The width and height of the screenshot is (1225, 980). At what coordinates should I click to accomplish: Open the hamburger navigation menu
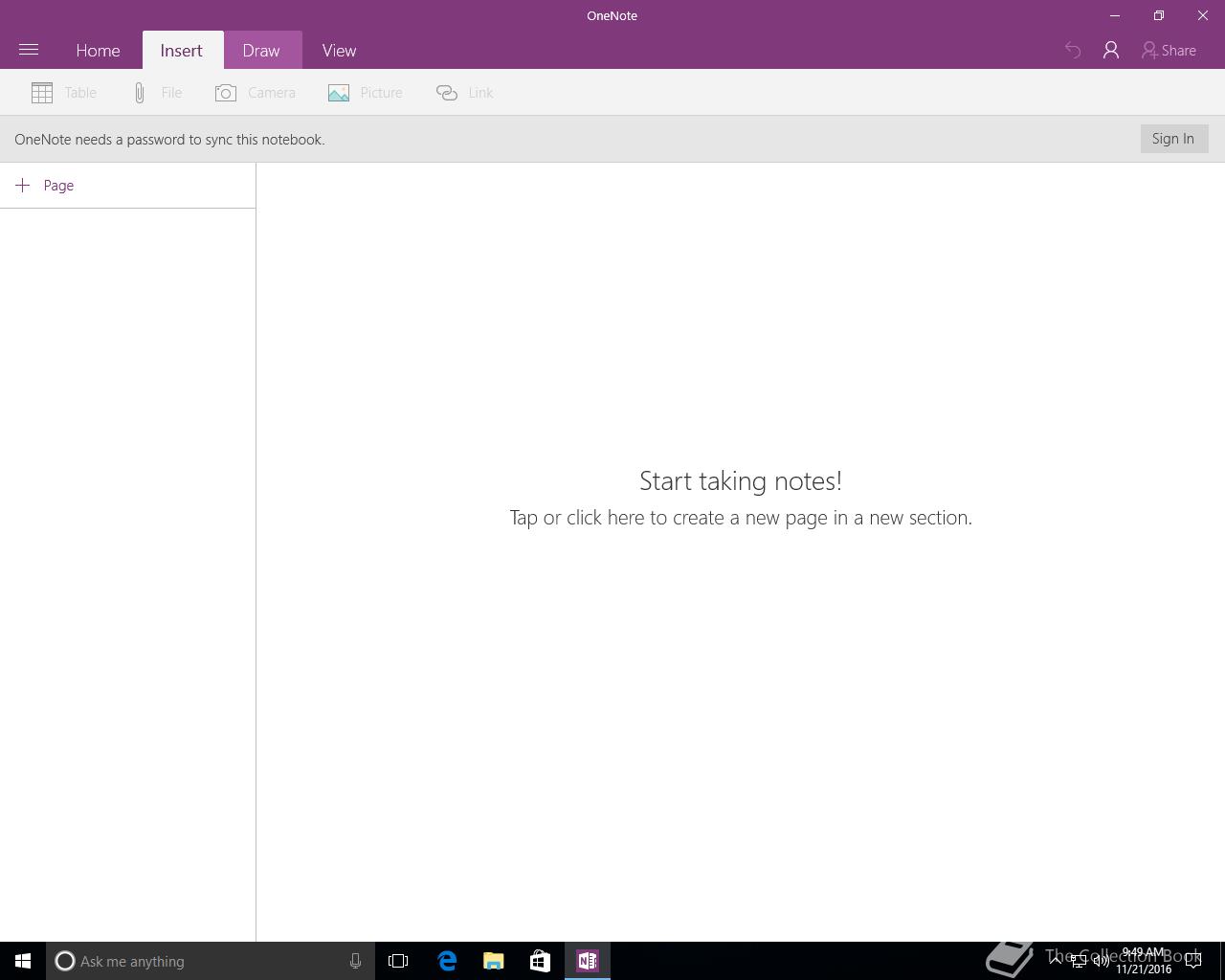tap(29, 50)
